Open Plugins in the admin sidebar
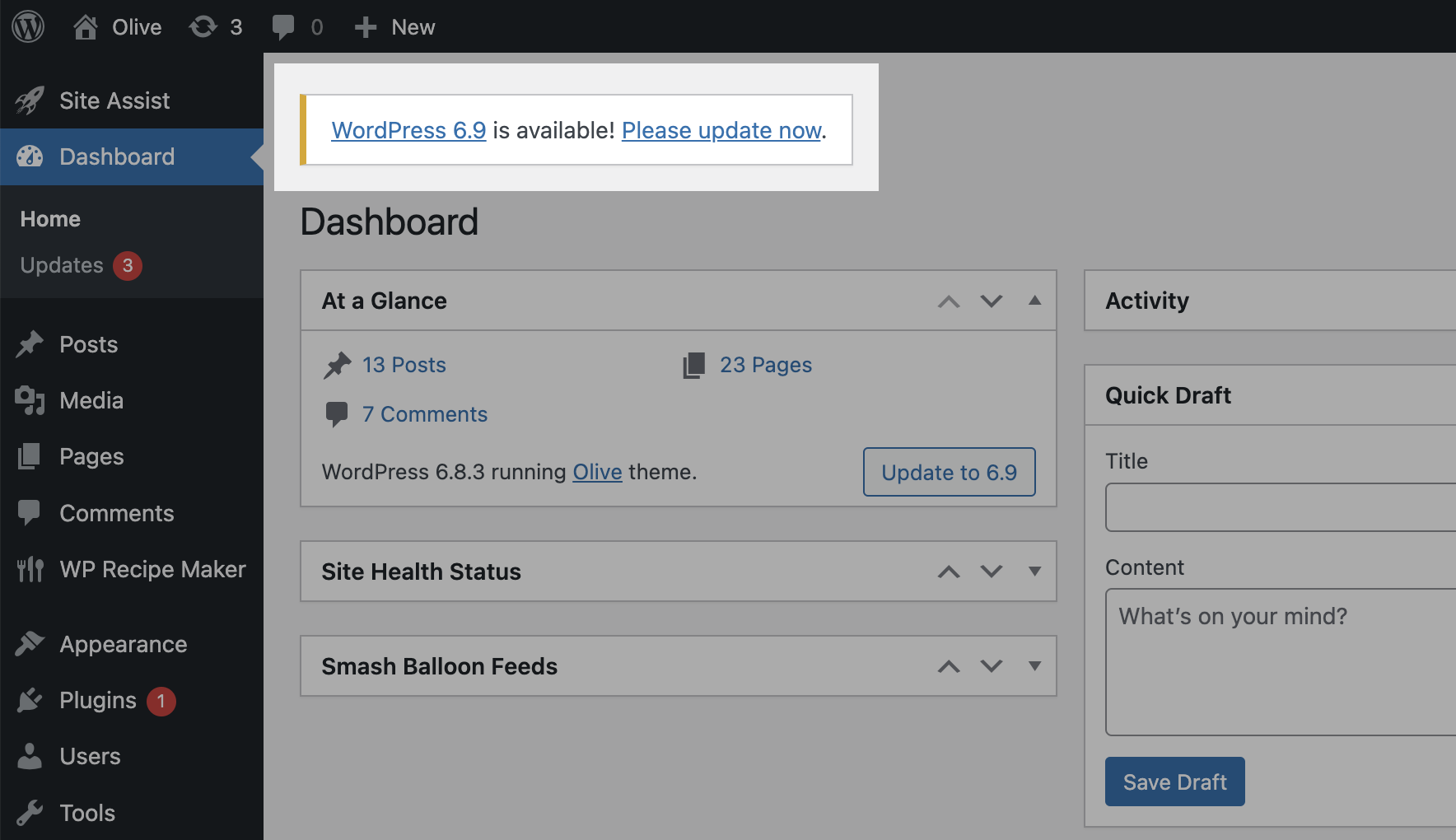 pyautogui.click(x=132, y=700)
